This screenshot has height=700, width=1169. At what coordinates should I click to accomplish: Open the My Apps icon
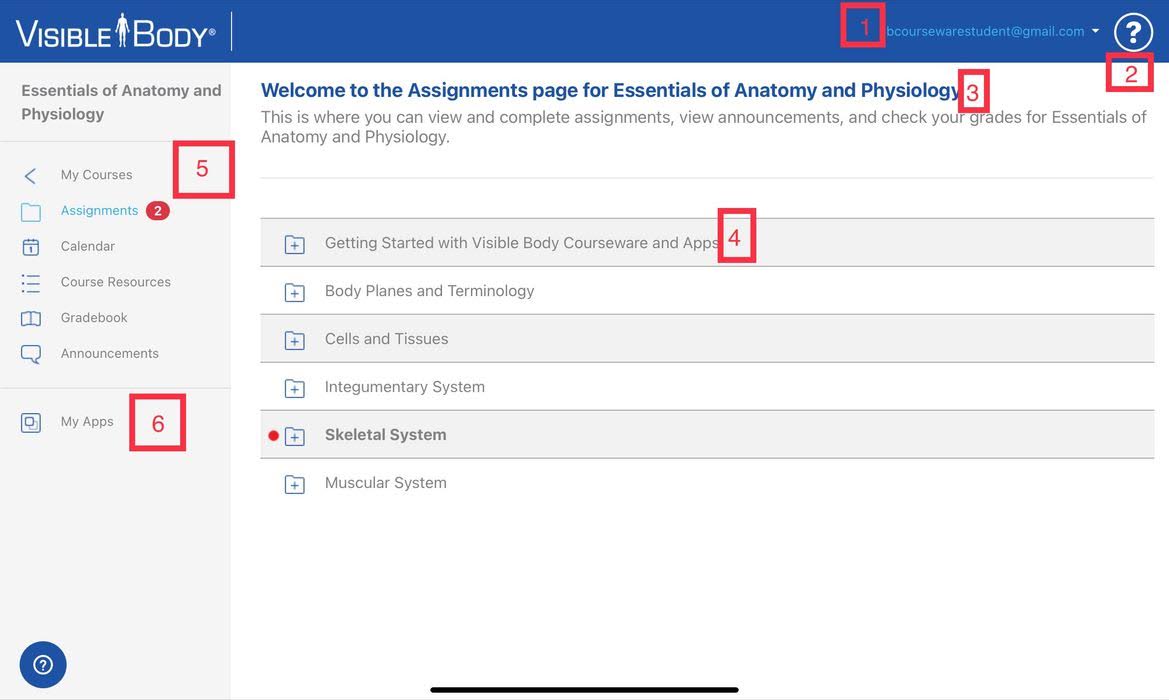coord(31,423)
